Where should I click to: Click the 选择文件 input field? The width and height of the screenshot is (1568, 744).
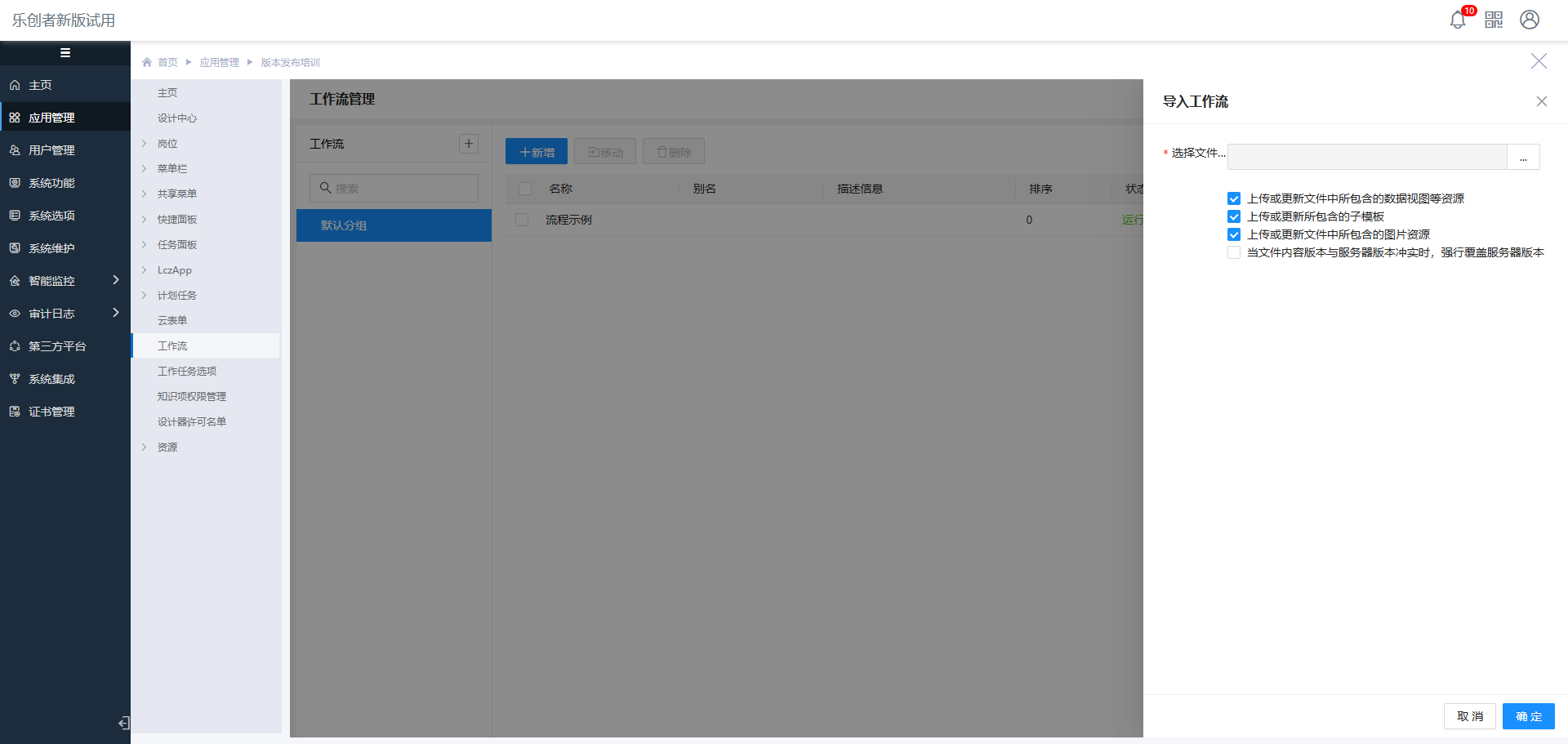point(1366,157)
